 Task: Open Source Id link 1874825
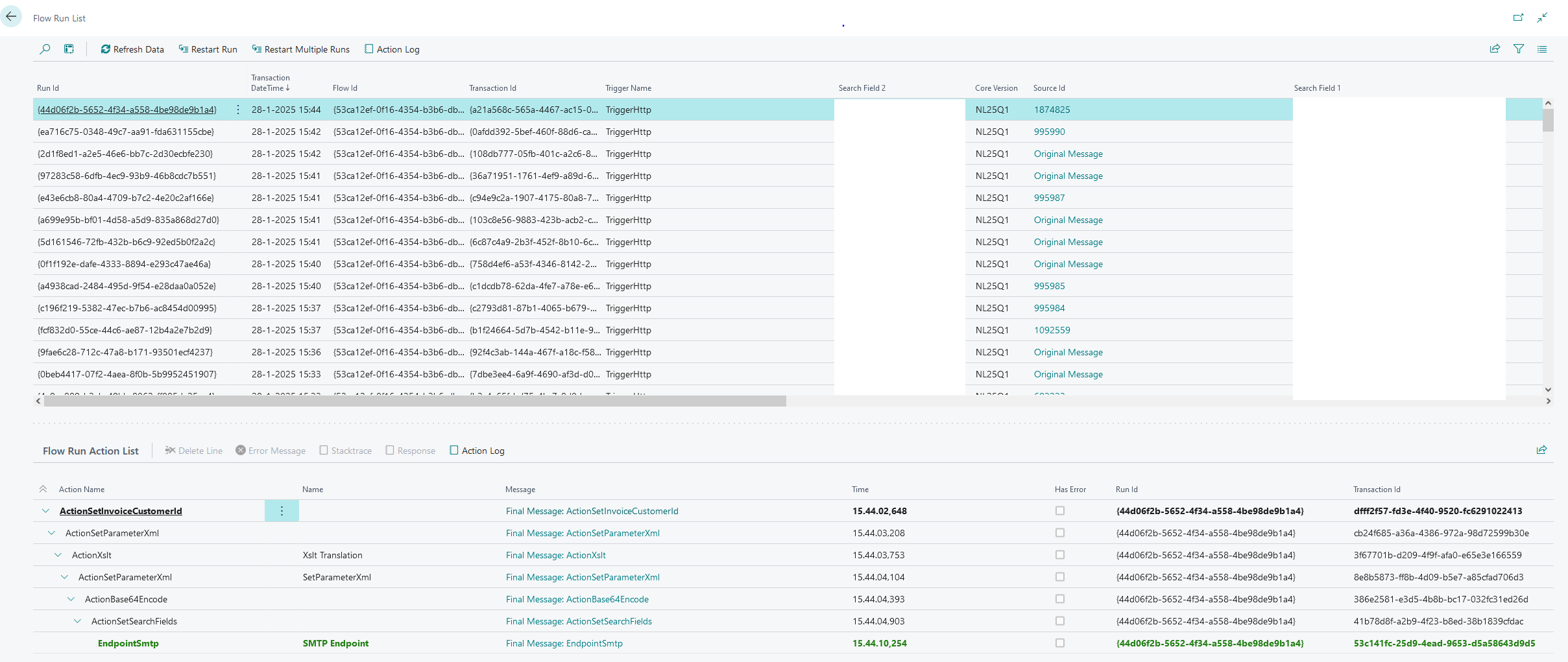coord(1052,110)
